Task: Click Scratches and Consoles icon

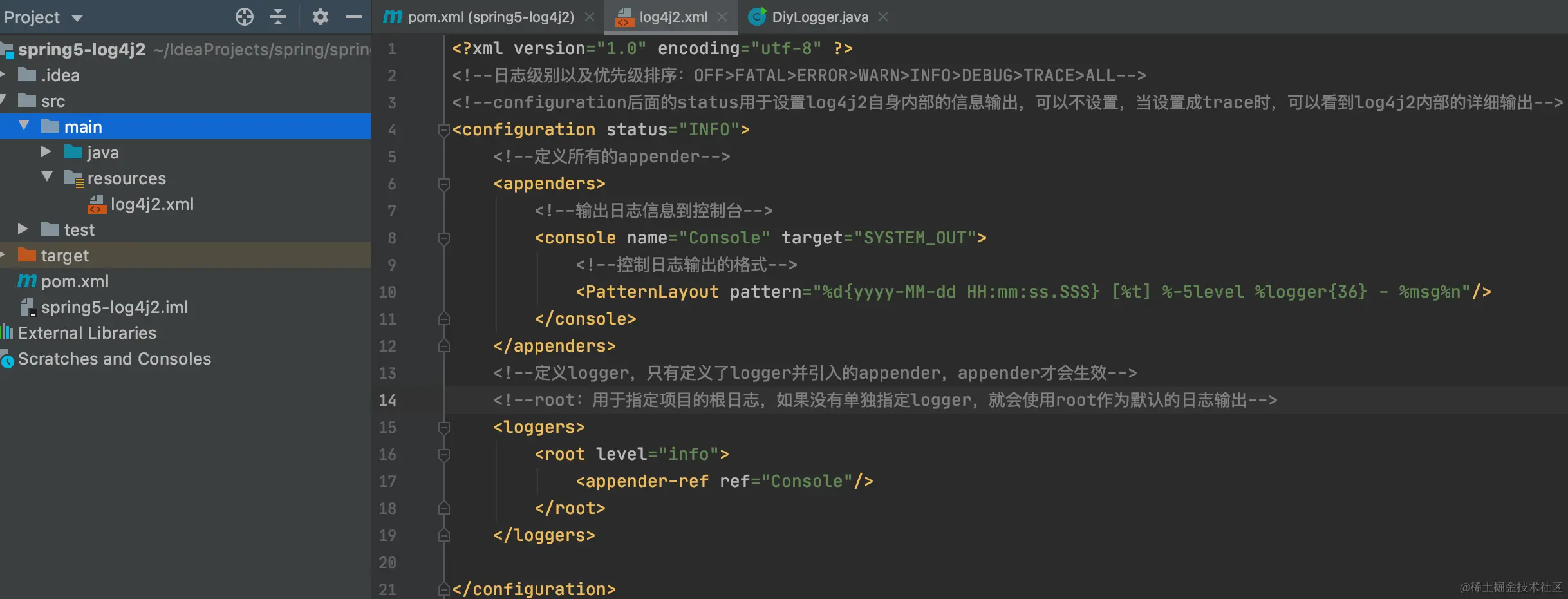Action: [x=7, y=359]
